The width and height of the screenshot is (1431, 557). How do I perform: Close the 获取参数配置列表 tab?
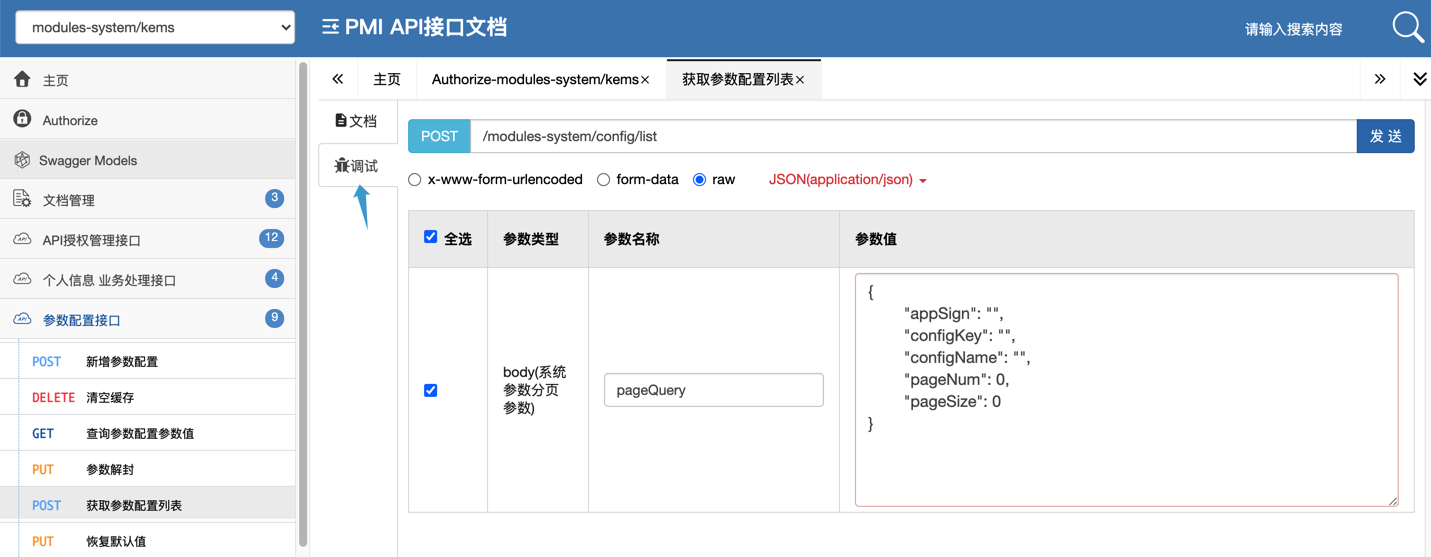pos(800,80)
